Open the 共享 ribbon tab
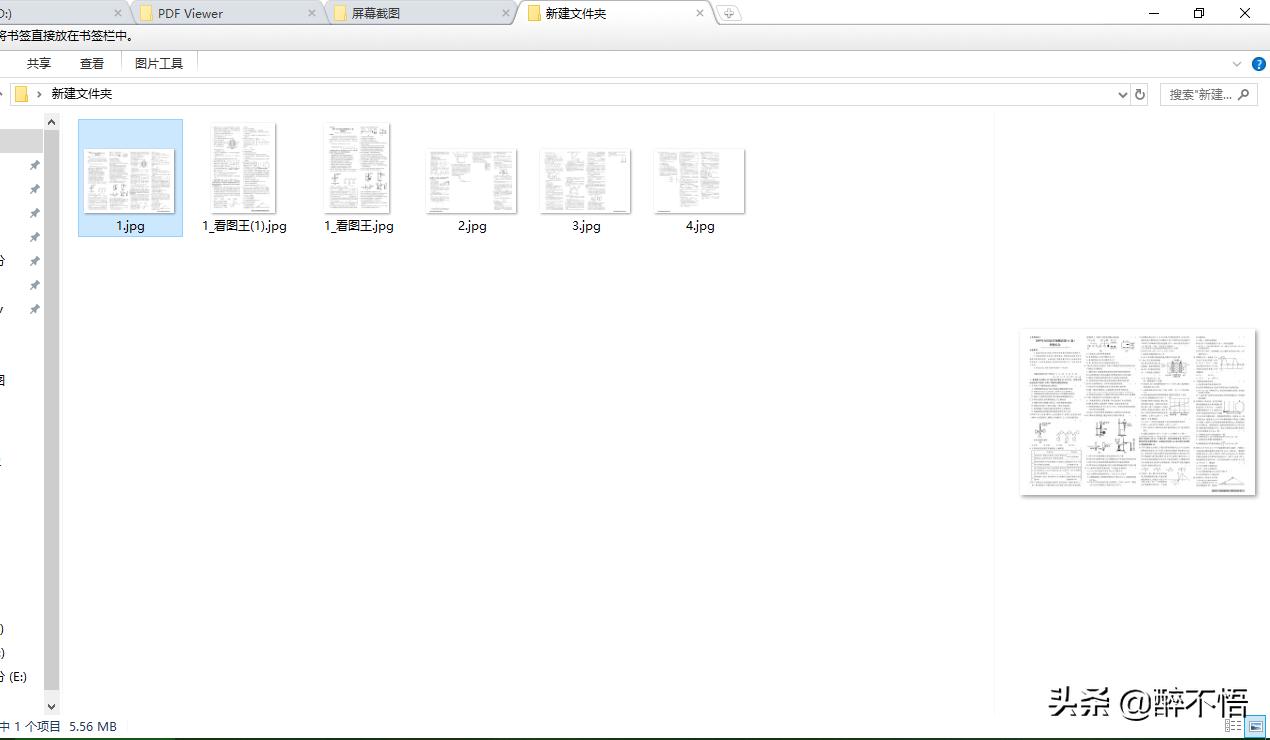 tap(39, 63)
